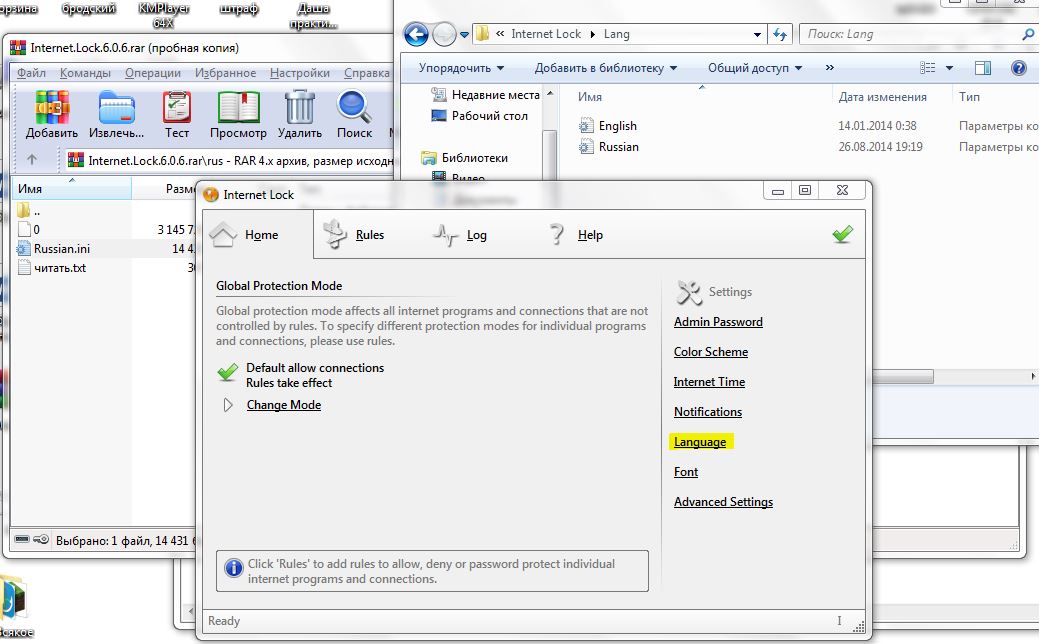This screenshot has height=644, width=1039.
Task: Switch to the Log tab
Action: 461,235
